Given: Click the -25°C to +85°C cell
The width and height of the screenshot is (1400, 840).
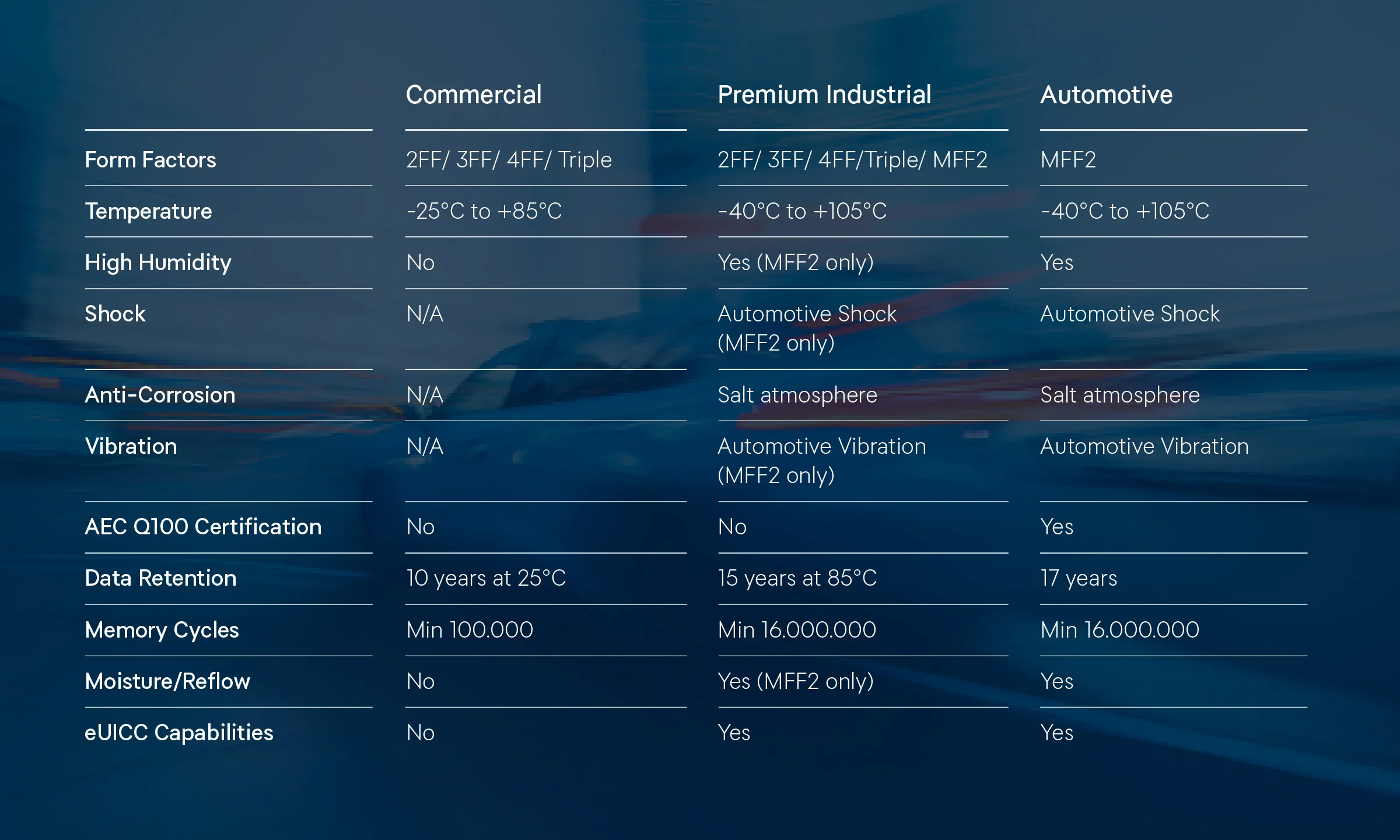Looking at the screenshot, I should [484, 211].
